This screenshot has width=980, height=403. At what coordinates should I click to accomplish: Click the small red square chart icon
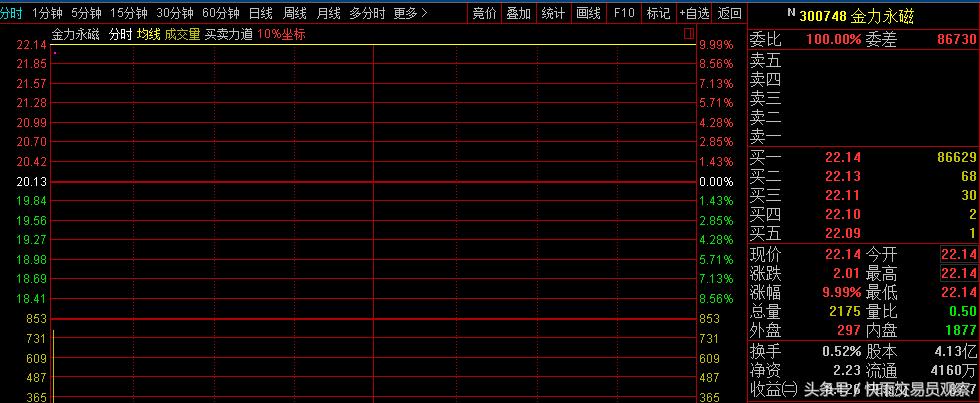point(689,33)
